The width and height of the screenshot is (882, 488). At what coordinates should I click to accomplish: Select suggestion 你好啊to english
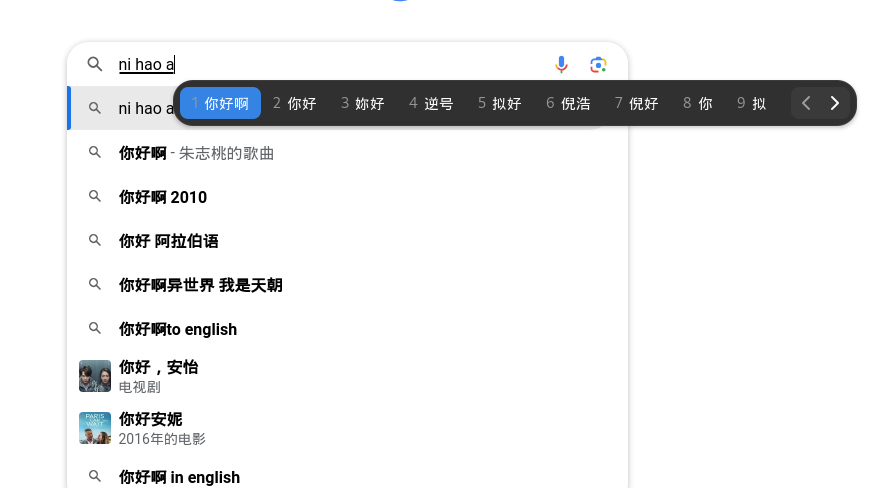pos(348,329)
